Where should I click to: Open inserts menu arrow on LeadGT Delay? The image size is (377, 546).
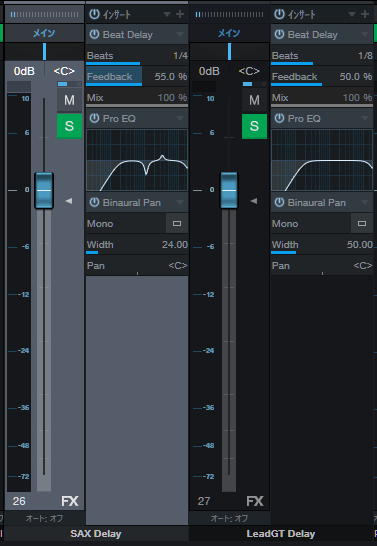coord(352,14)
